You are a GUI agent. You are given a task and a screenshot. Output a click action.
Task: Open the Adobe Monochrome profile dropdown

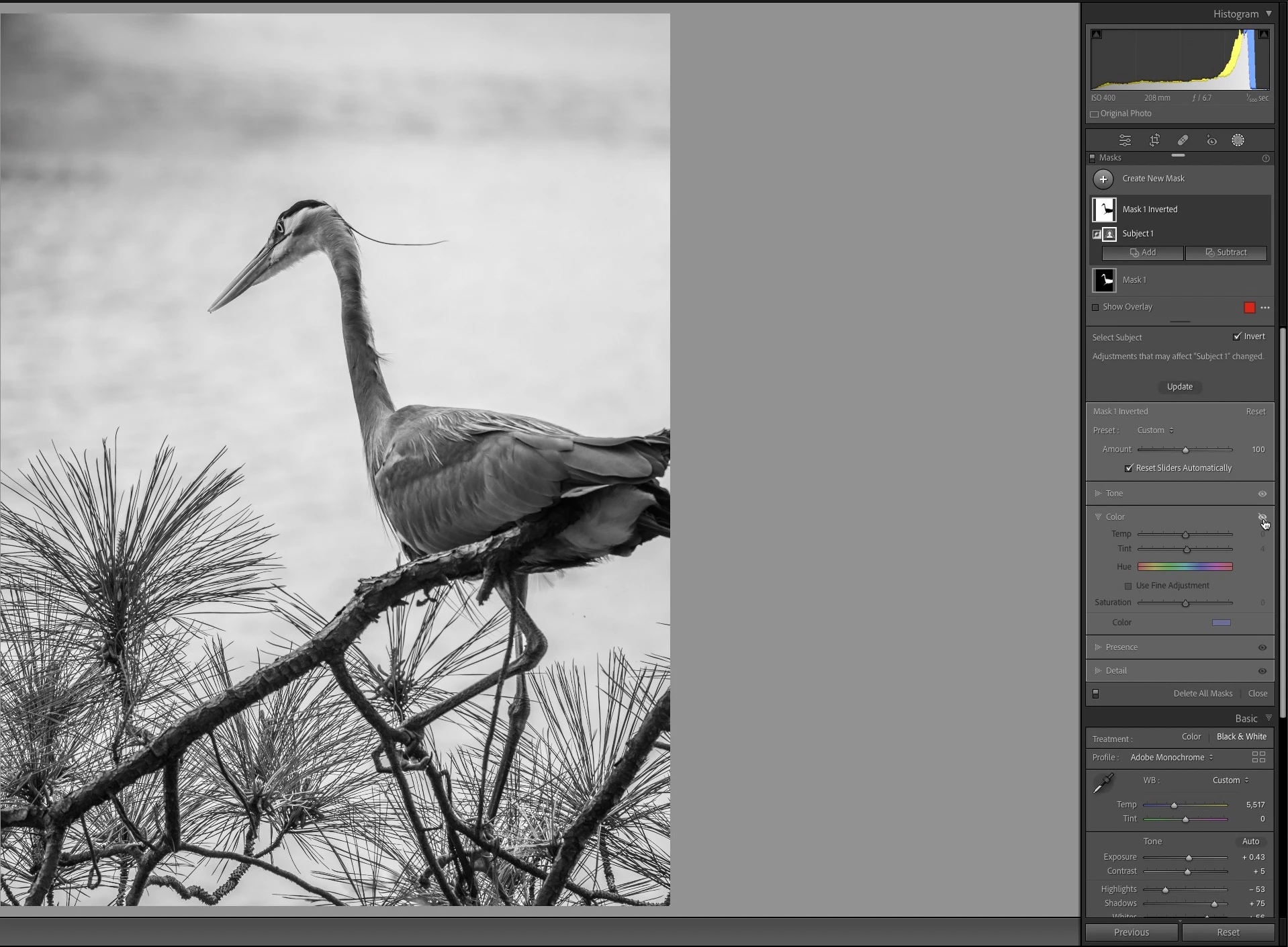coord(1172,758)
